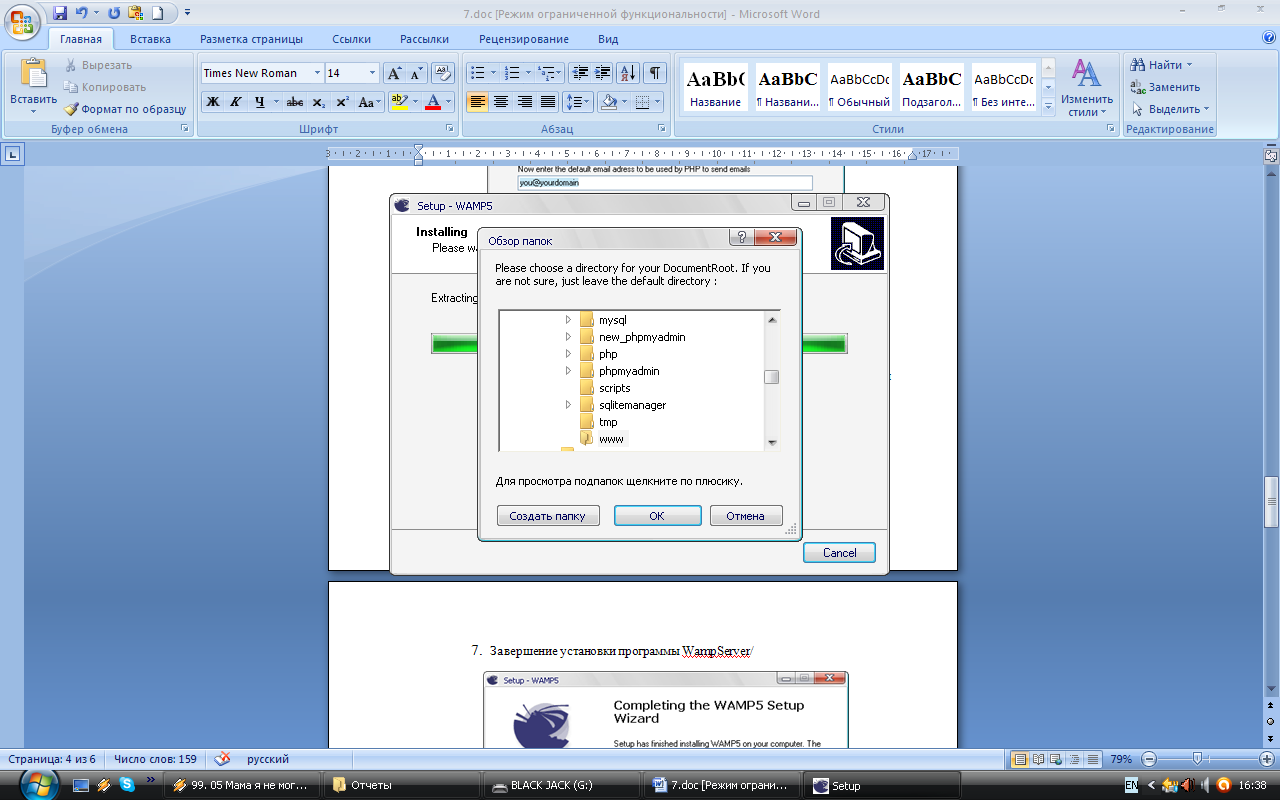Undo the last action
1280x800 pixels.
pos(82,13)
